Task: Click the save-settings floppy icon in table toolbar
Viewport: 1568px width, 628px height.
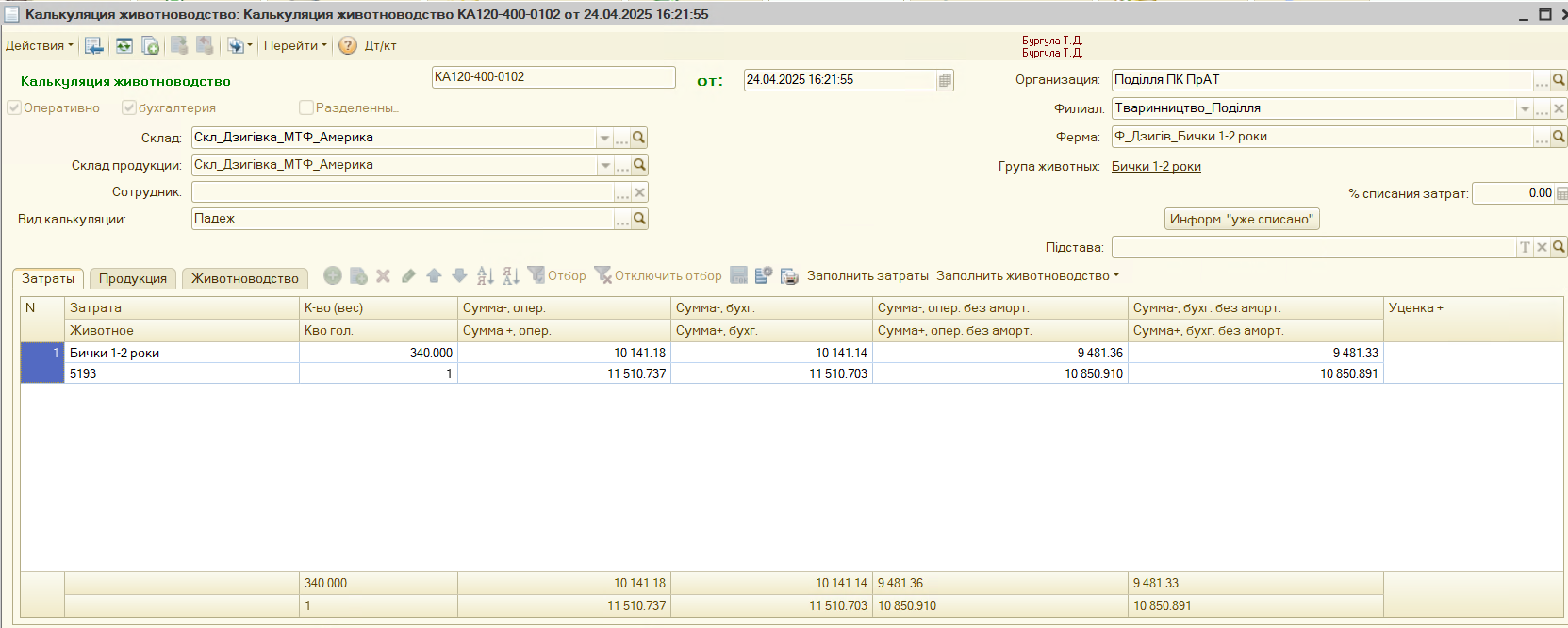Action: tap(738, 275)
